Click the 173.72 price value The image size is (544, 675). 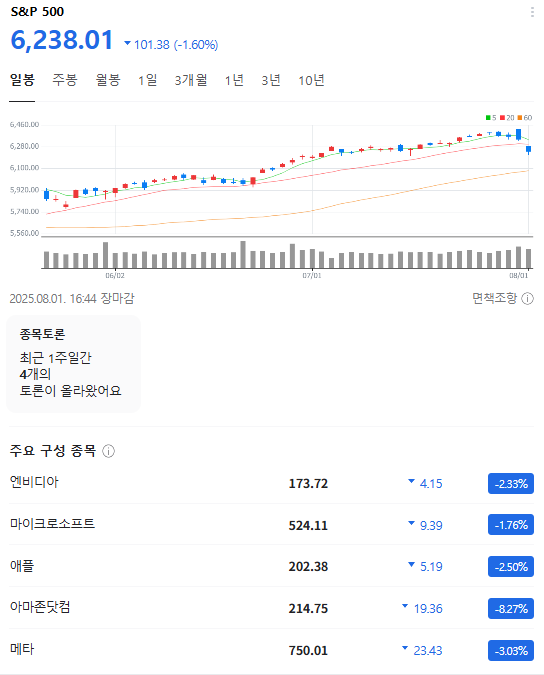pos(308,484)
